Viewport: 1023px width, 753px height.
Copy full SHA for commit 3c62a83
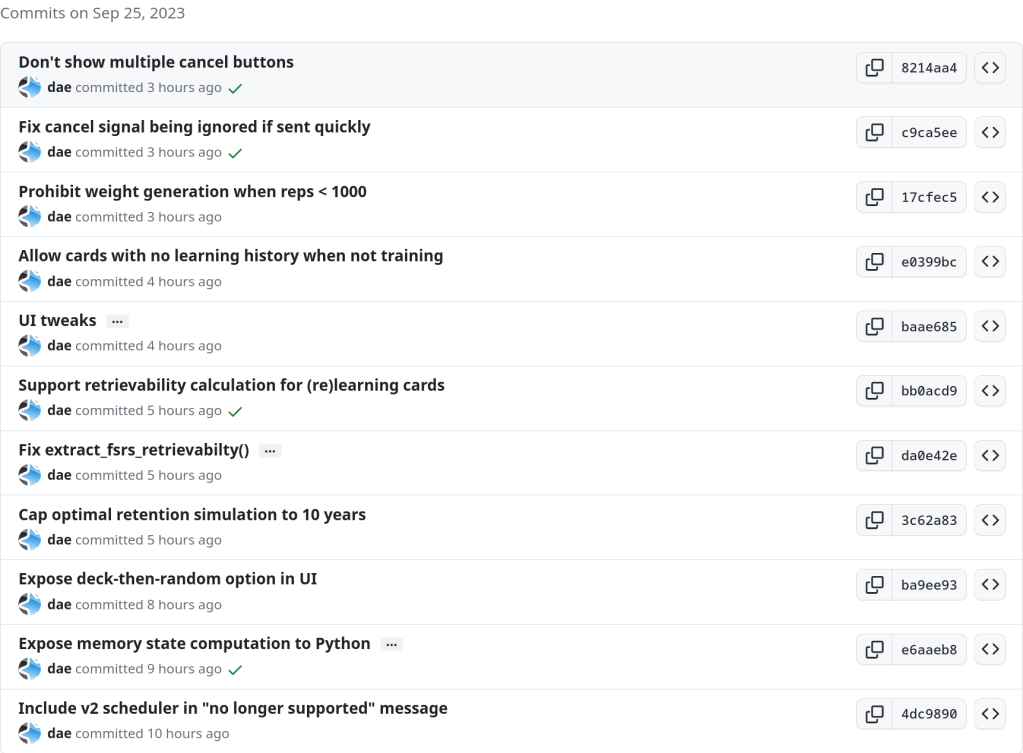coord(875,520)
